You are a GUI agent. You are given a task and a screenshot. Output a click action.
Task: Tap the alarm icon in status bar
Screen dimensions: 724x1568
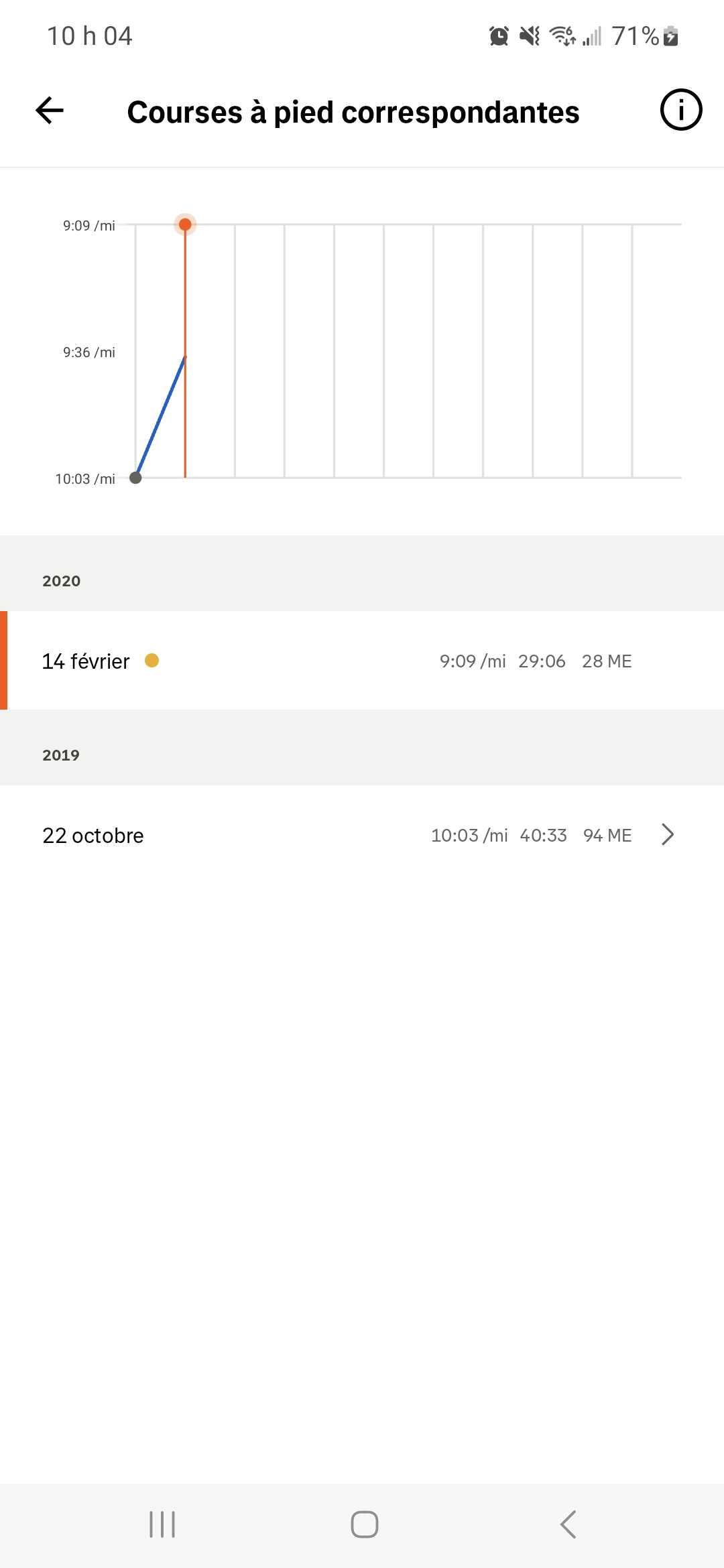(x=499, y=36)
